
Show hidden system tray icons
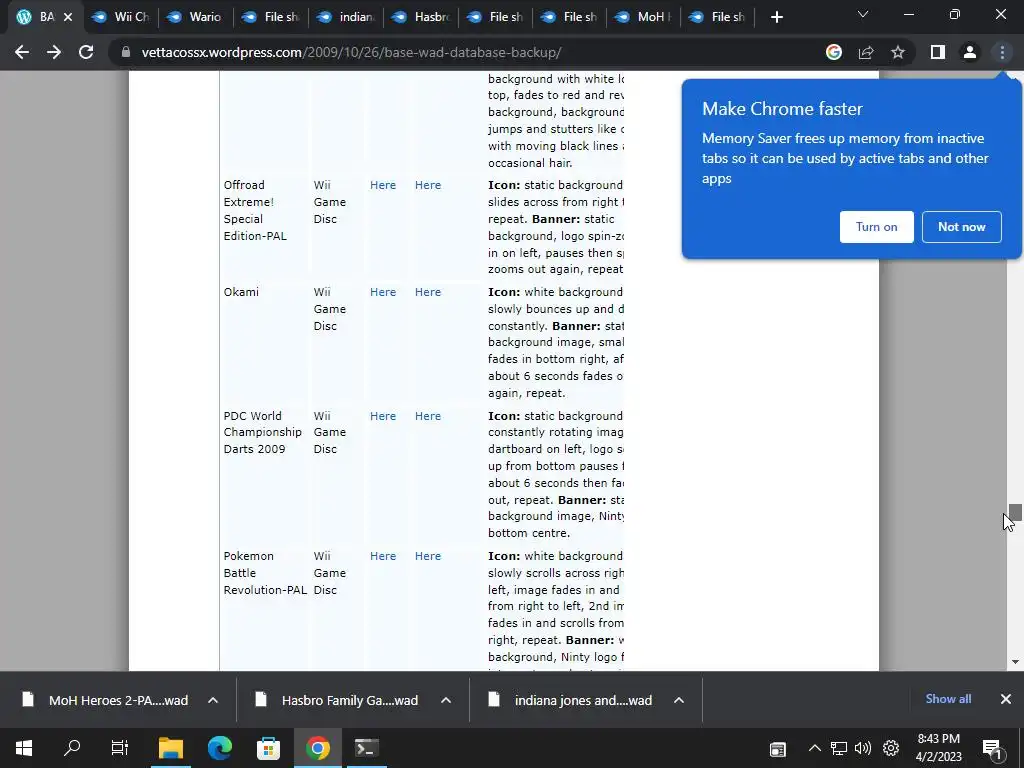[814, 749]
